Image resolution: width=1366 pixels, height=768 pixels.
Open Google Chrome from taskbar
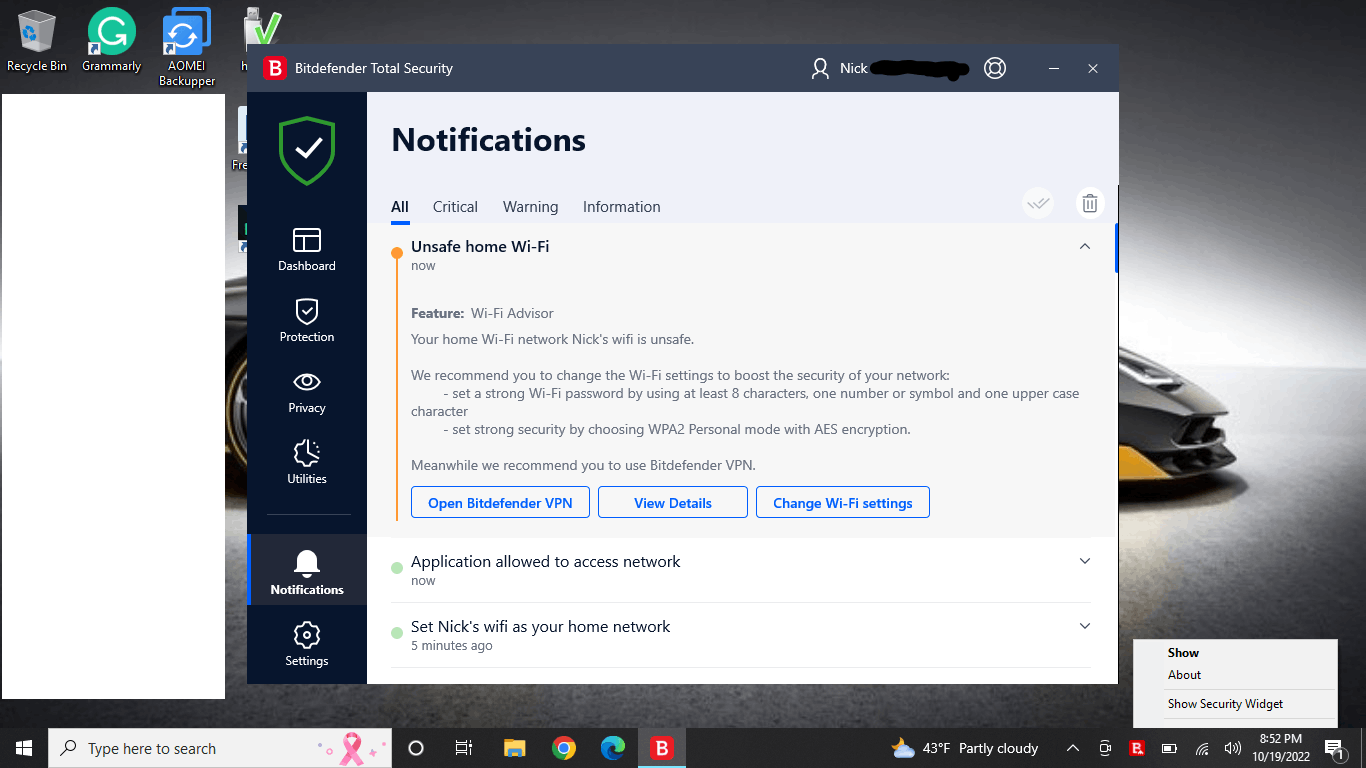pyautogui.click(x=564, y=748)
